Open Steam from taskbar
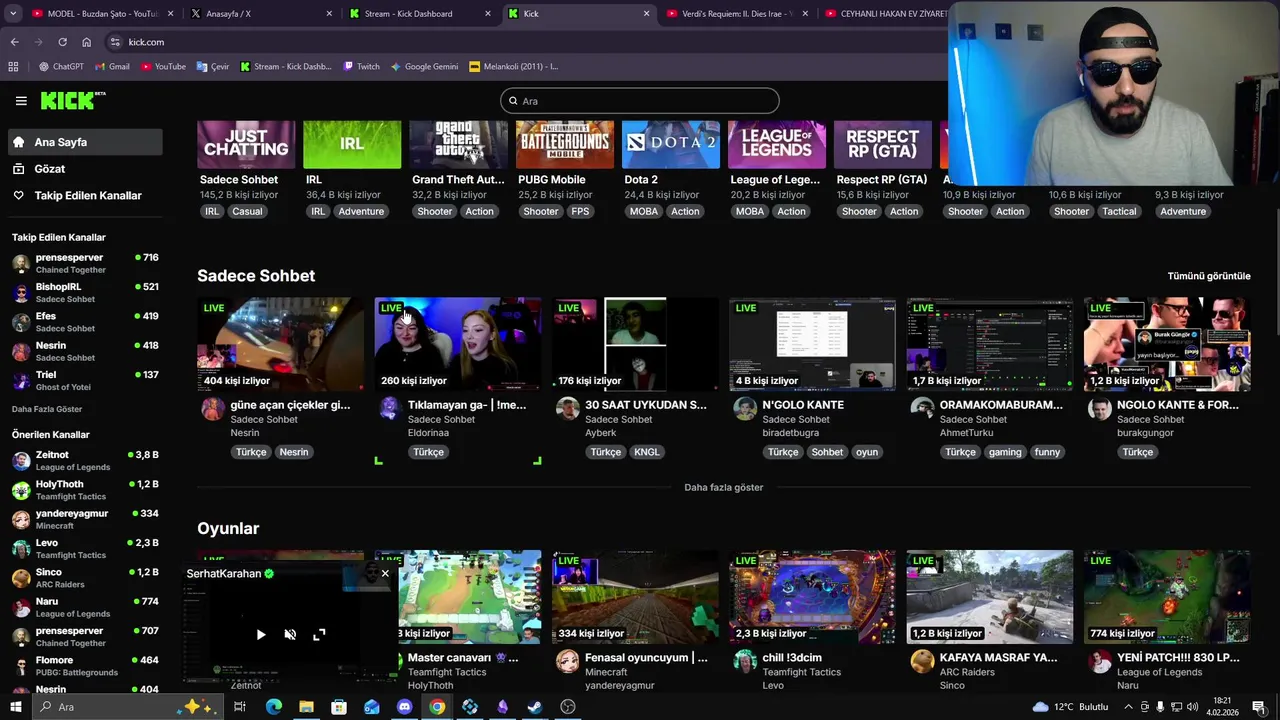 pos(535,707)
